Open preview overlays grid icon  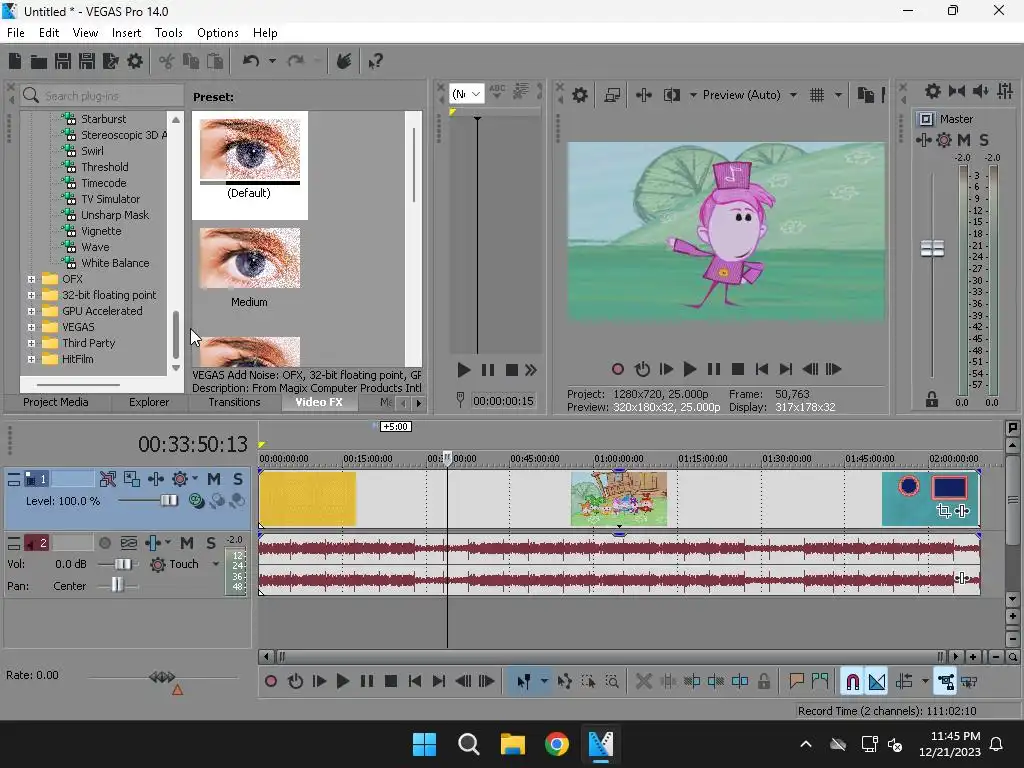click(817, 95)
